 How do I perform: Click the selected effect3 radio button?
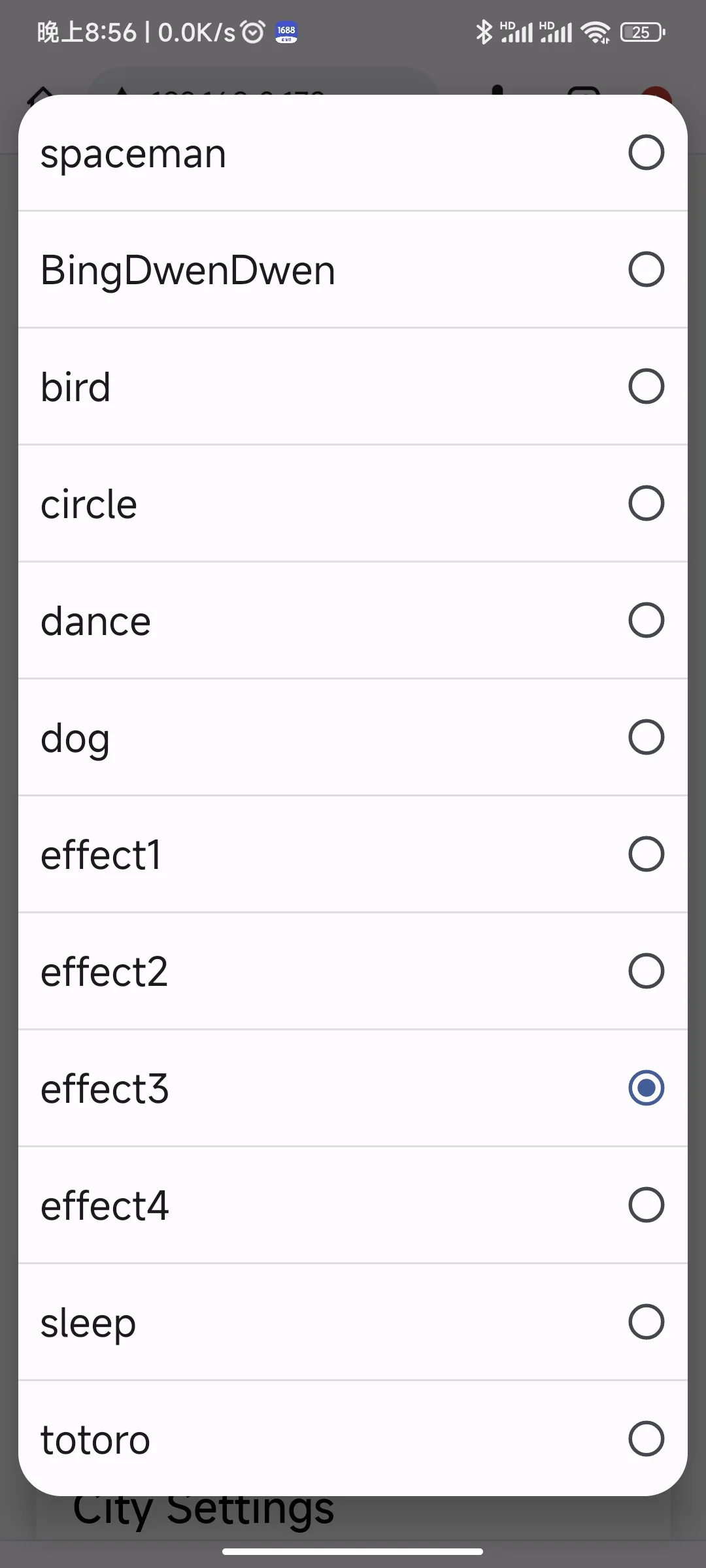(x=646, y=1088)
